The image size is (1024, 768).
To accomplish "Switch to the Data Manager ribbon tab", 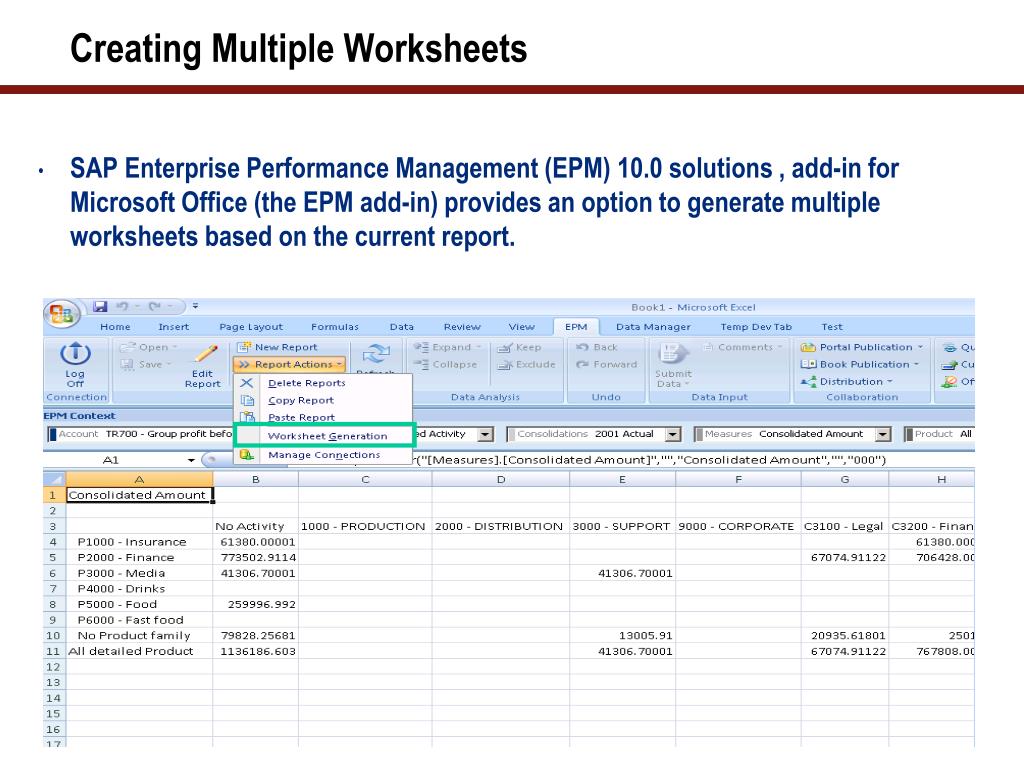I will pos(653,327).
